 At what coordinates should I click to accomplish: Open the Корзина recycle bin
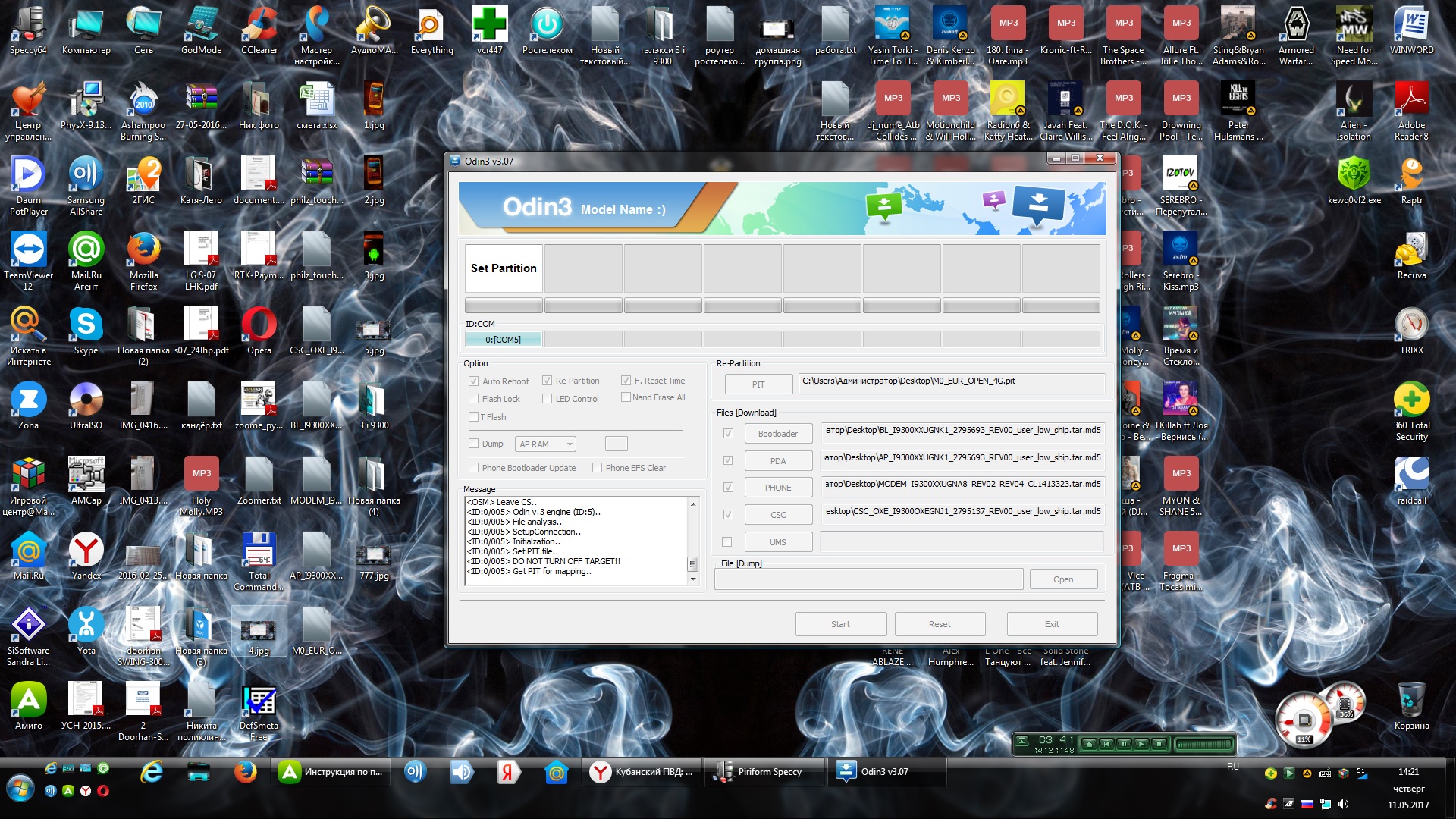[x=1411, y=701]
